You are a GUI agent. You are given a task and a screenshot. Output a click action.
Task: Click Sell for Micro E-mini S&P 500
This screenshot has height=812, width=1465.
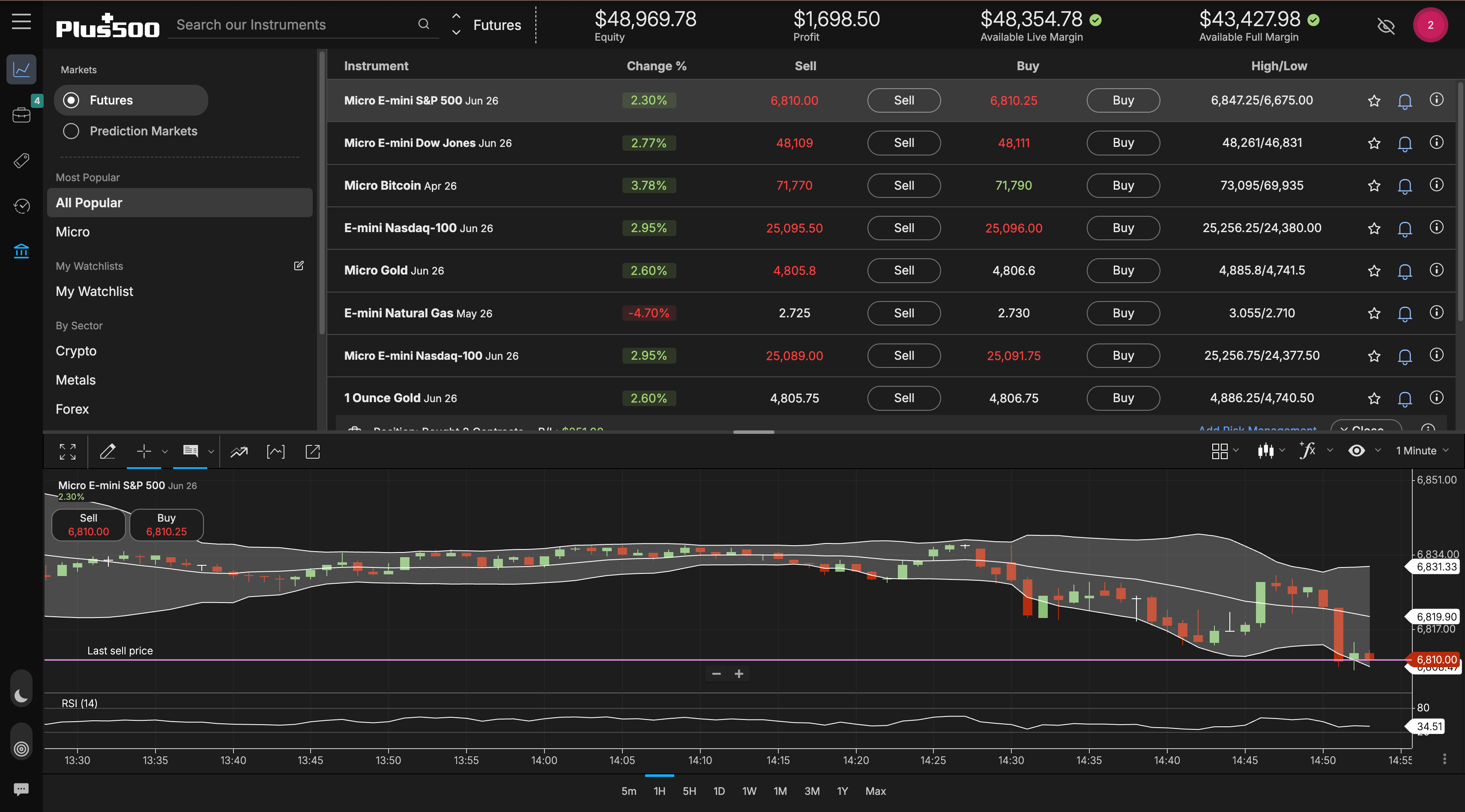[x=904, y=101]
